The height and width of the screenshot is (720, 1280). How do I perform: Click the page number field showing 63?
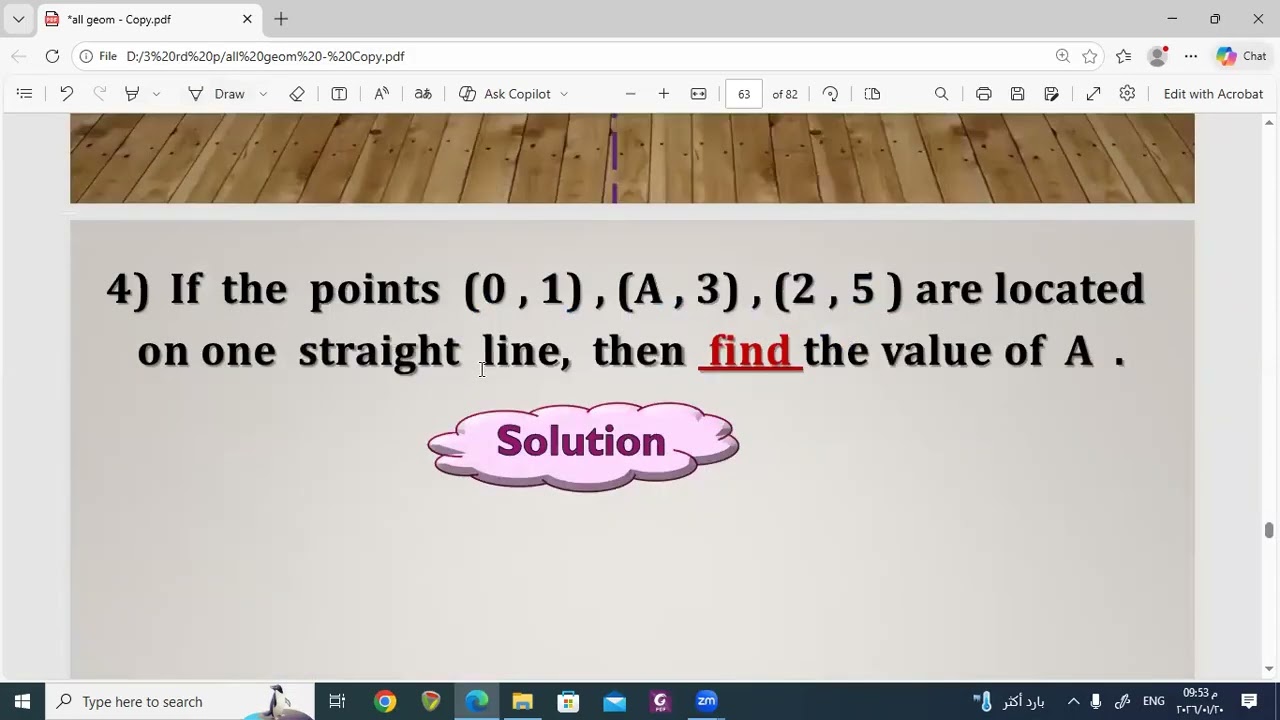pos(744,94)
